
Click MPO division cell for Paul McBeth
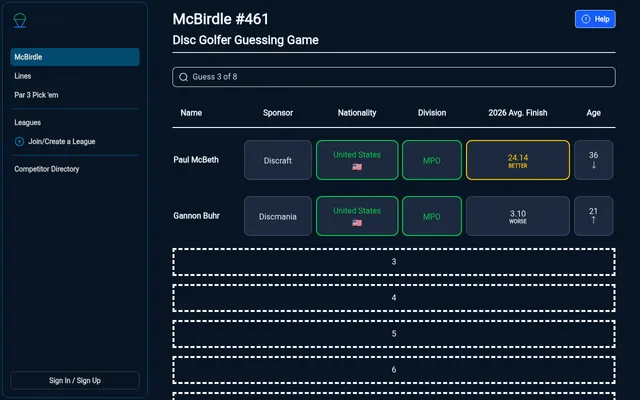(x=432, y=160)
